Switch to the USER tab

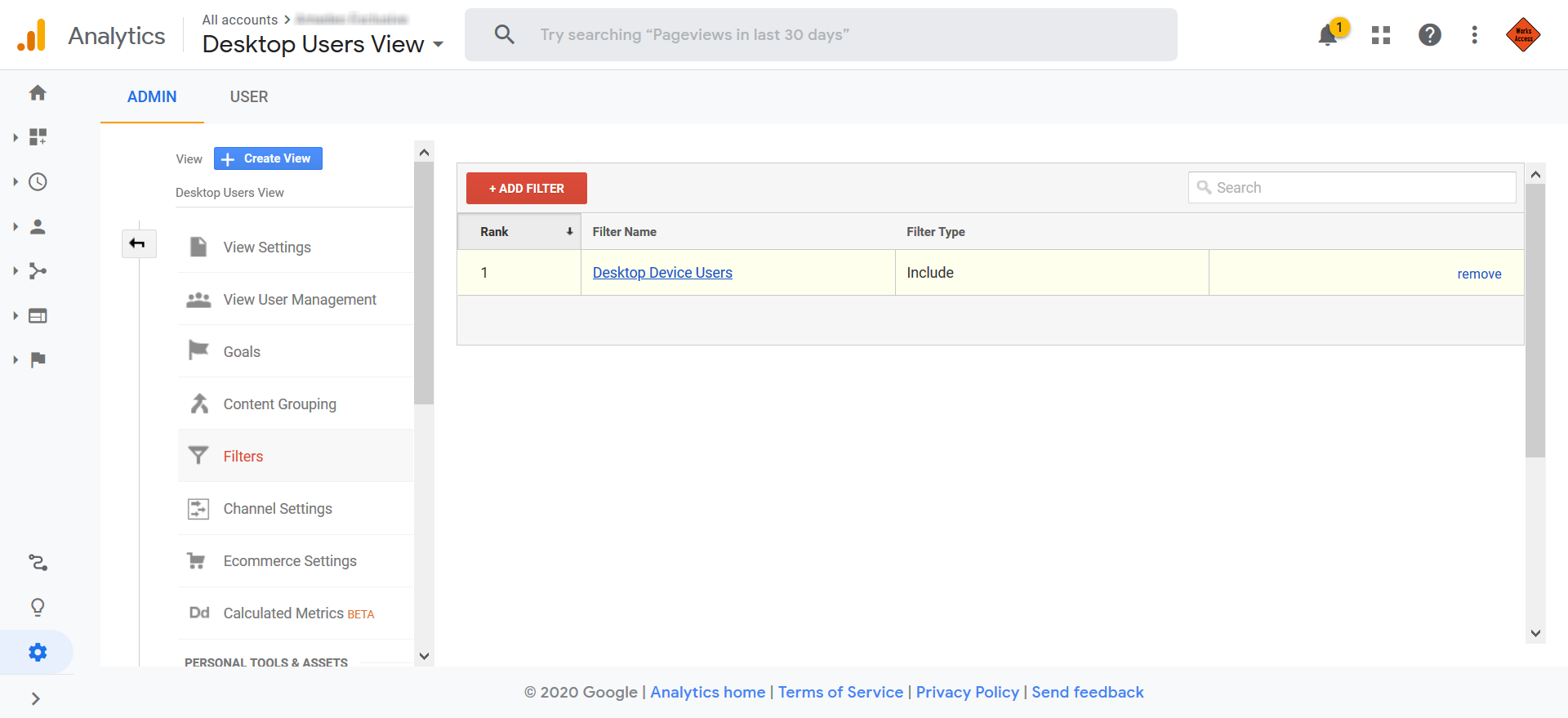pyautogui.click(x=249, y=96)
